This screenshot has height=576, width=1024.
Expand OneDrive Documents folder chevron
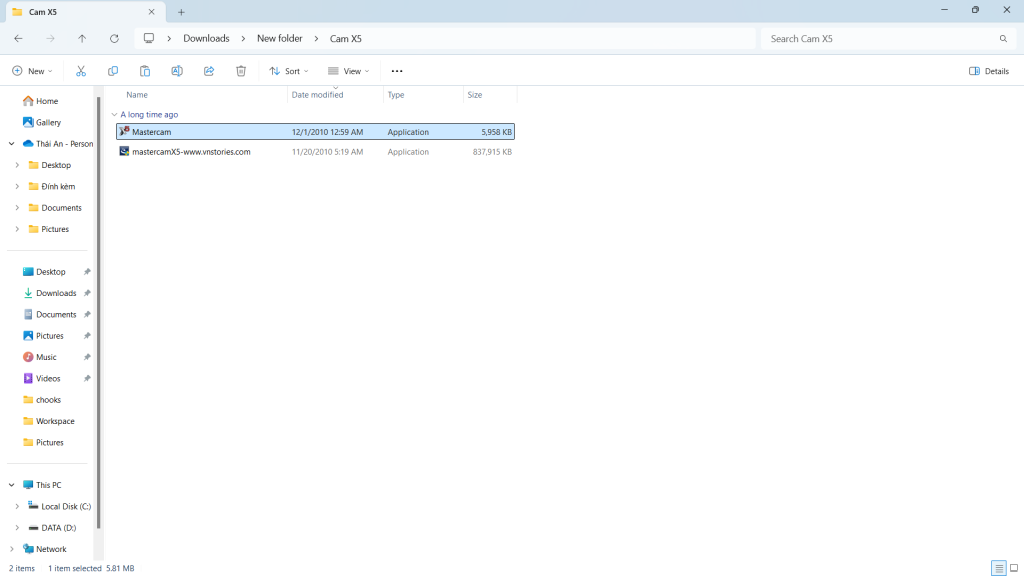[17, 208]
